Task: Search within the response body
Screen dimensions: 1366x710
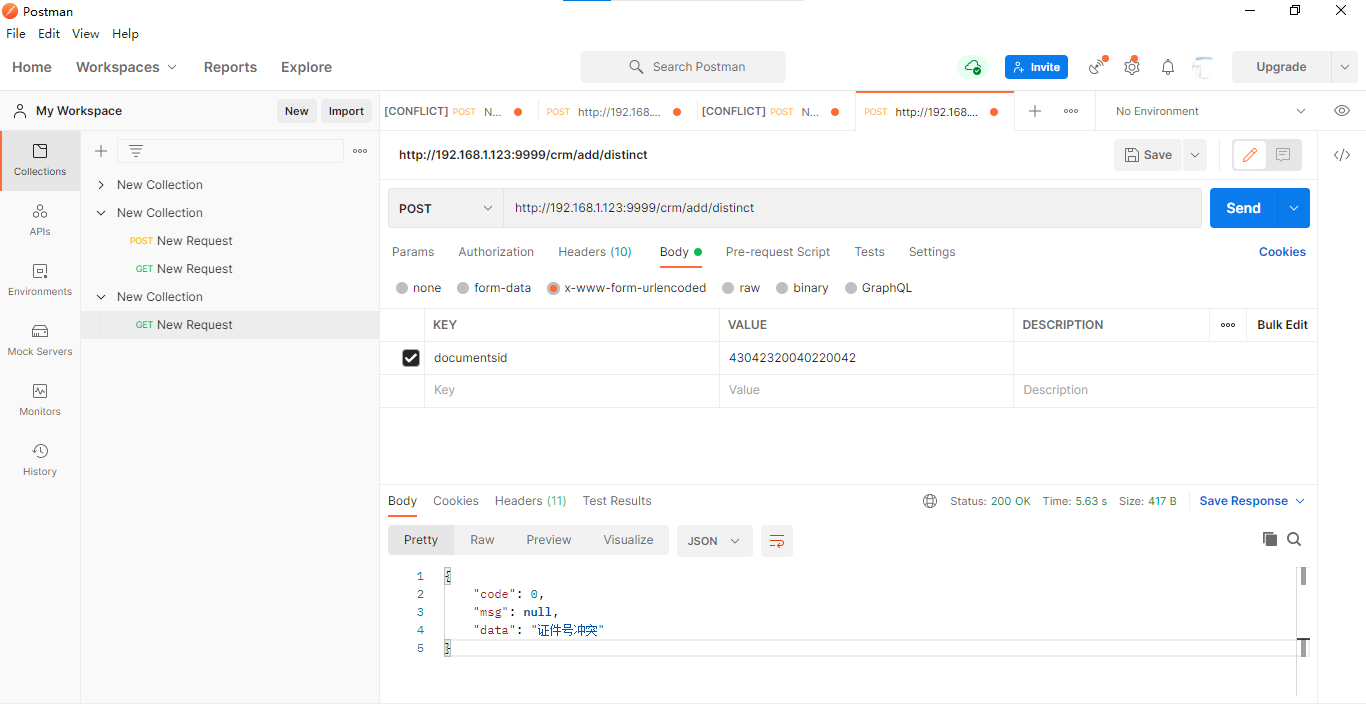Action: pos(1294,539)
